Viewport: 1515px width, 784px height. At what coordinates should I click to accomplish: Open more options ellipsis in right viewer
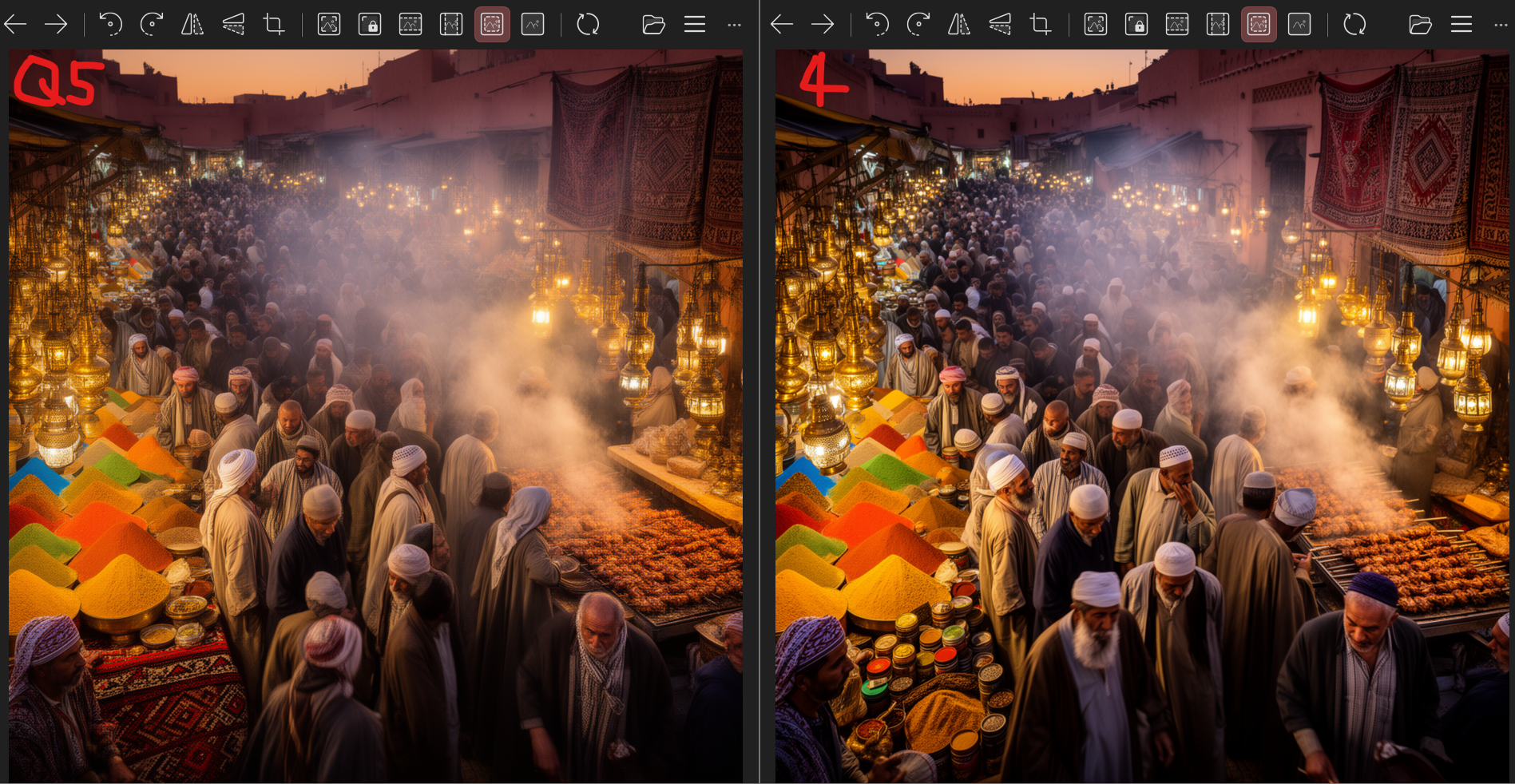coord(1501,25)
